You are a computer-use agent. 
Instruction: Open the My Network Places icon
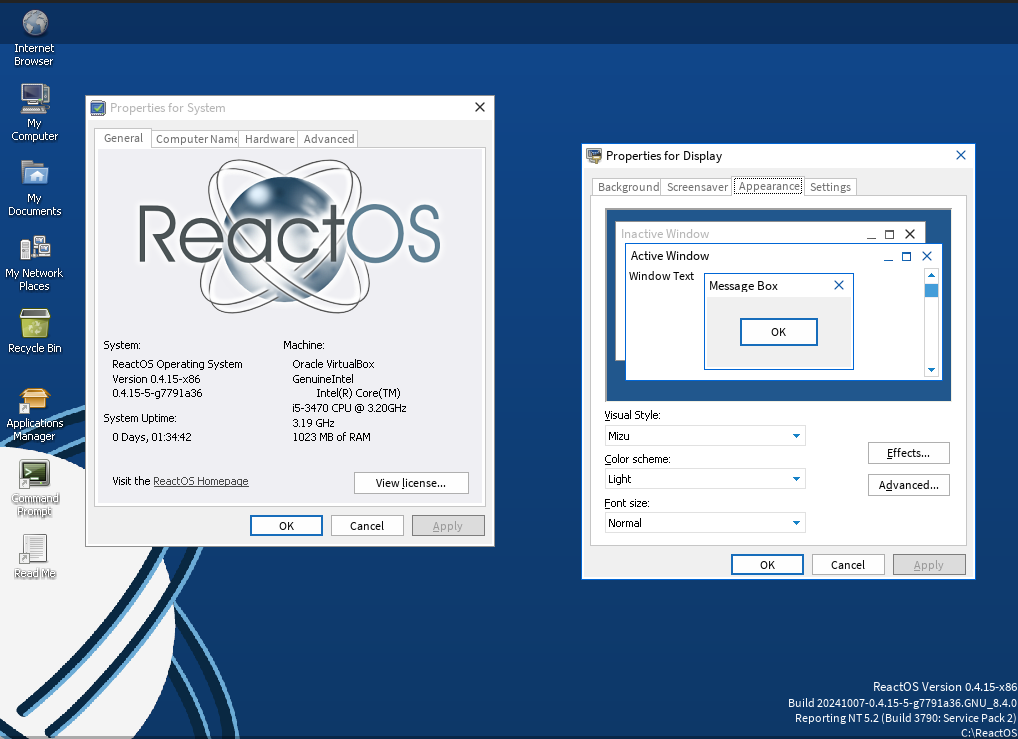tap(34, 249)
